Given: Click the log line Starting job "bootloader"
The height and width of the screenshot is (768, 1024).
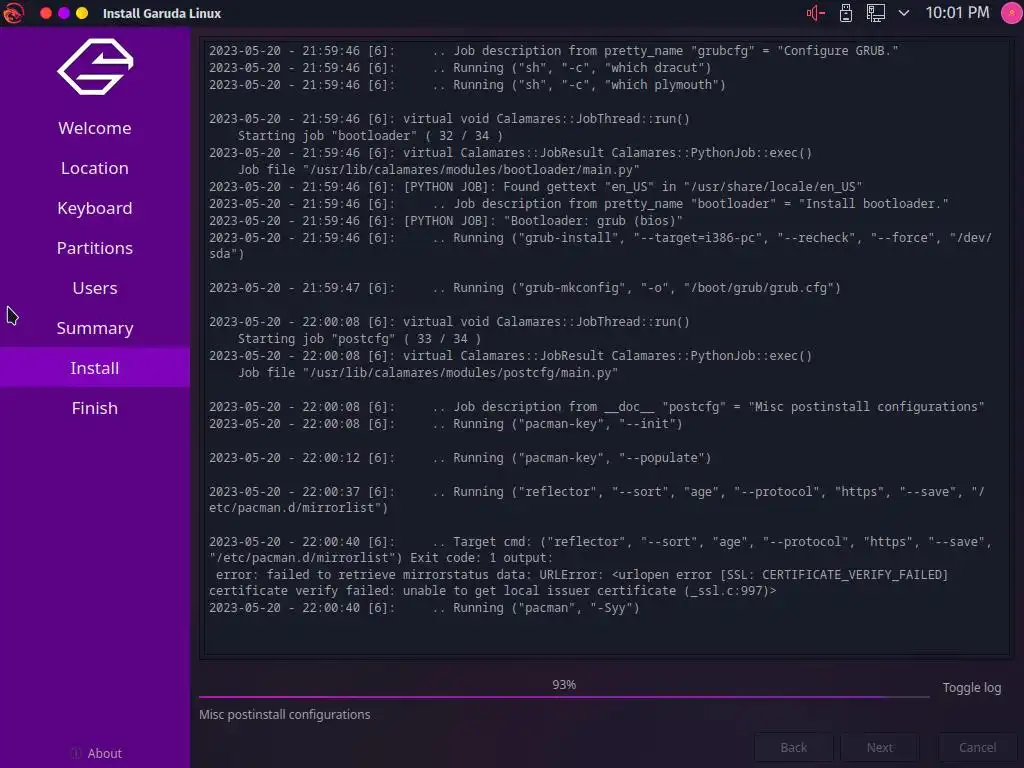Looking at the screenshot, I should (370, 136).
